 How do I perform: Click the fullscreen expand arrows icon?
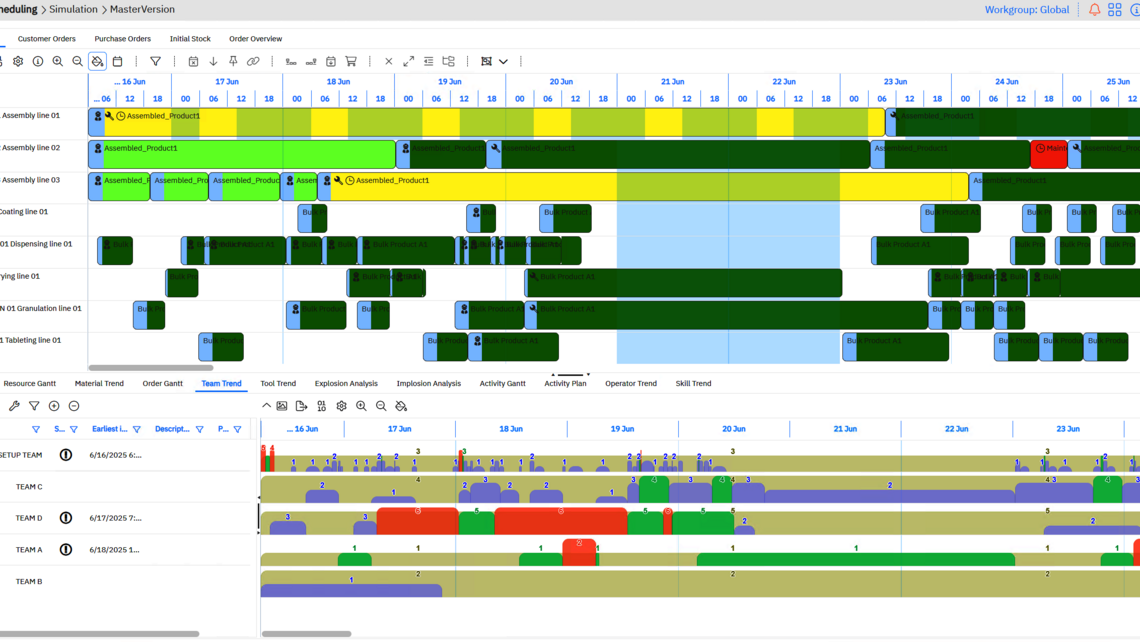pyautogui.click(x=408, y=62)
